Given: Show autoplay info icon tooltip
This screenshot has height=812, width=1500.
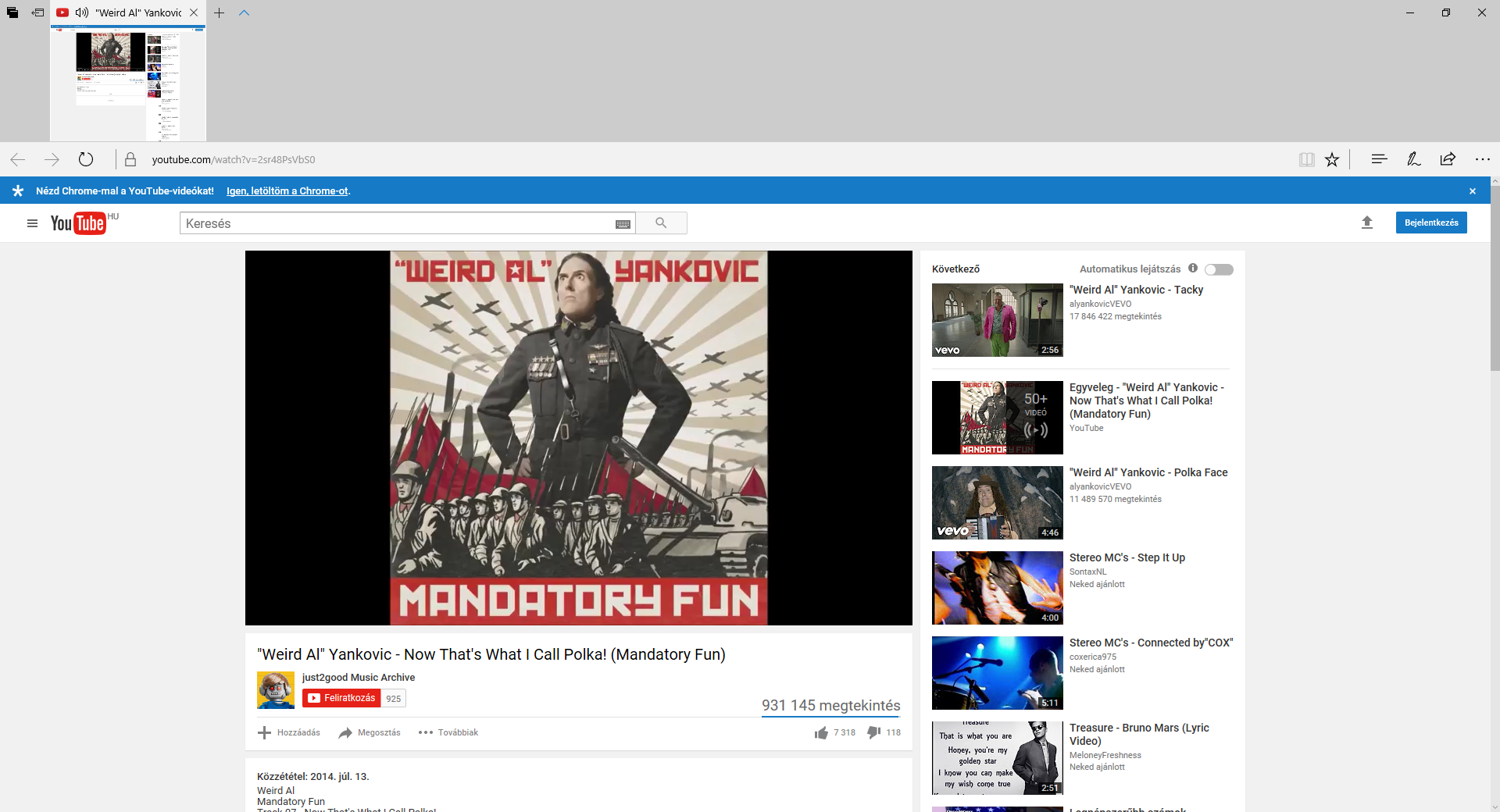Looking at the screenshot, I should pyautogui.click(x=1193, y=268).
